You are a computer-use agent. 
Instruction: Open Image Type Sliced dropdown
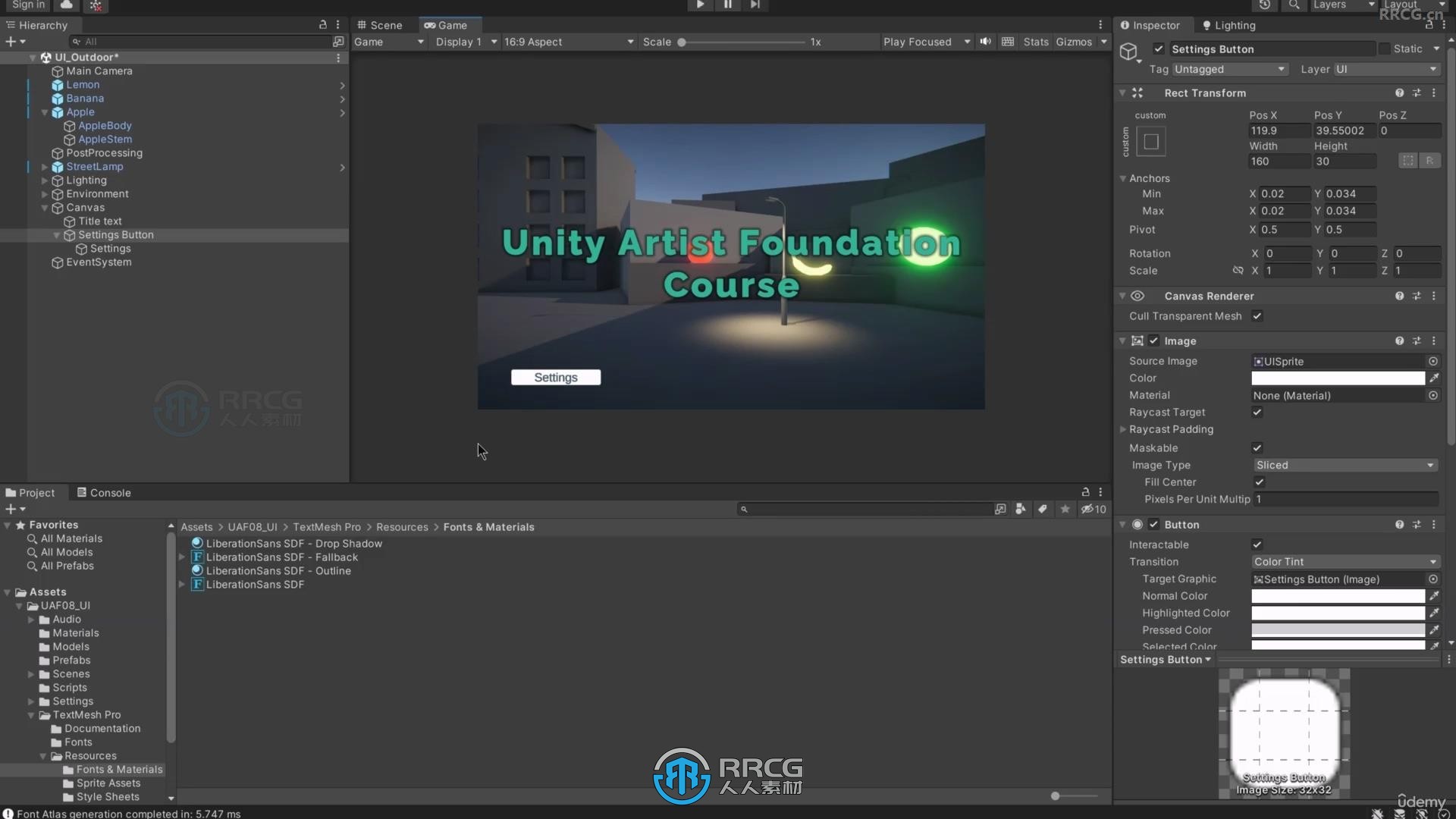pos(1345,466)
